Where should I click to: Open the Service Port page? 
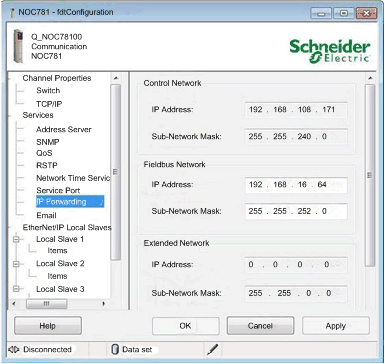point(58,190)
